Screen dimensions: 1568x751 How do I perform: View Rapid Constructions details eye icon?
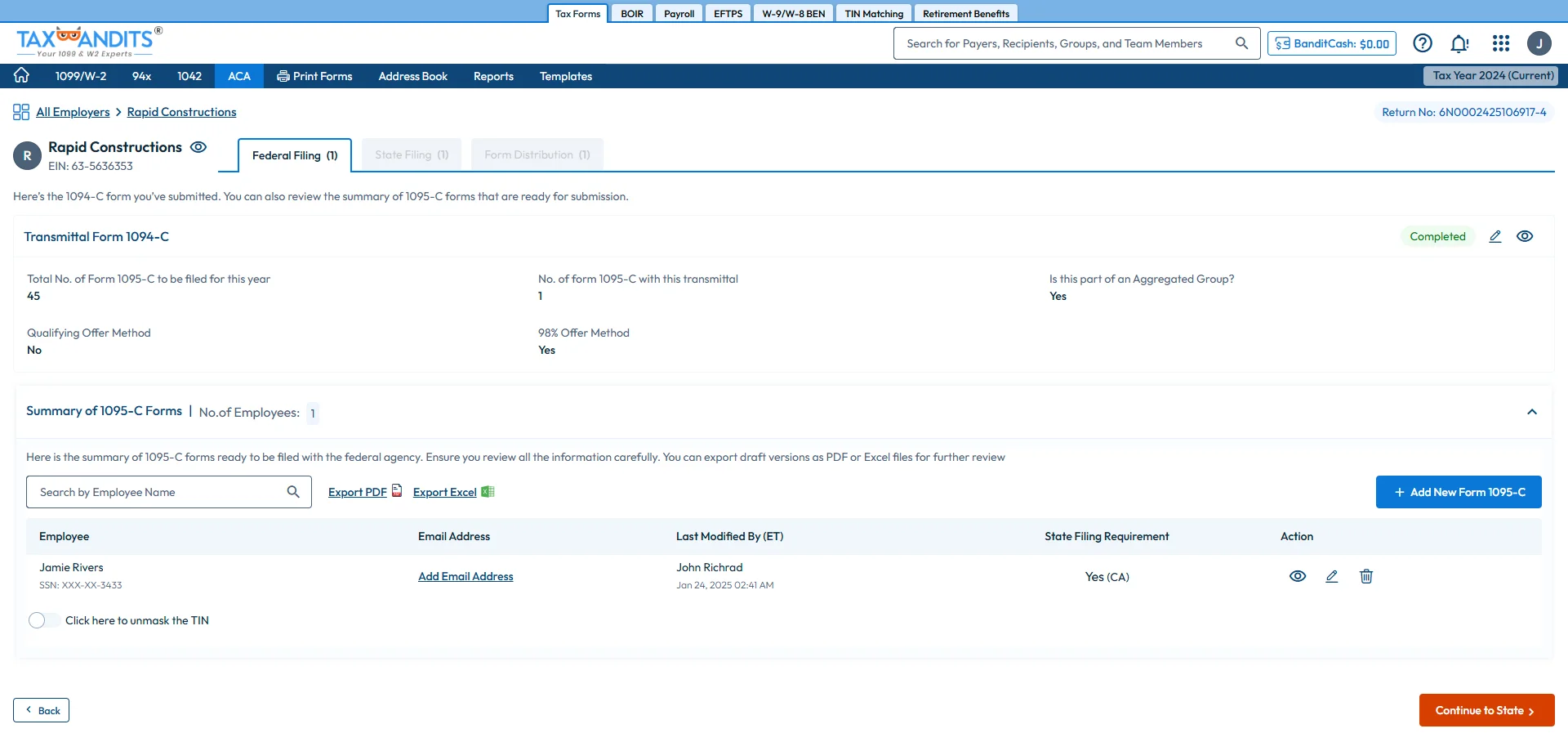pyautogui.click(x=198, y=147)
